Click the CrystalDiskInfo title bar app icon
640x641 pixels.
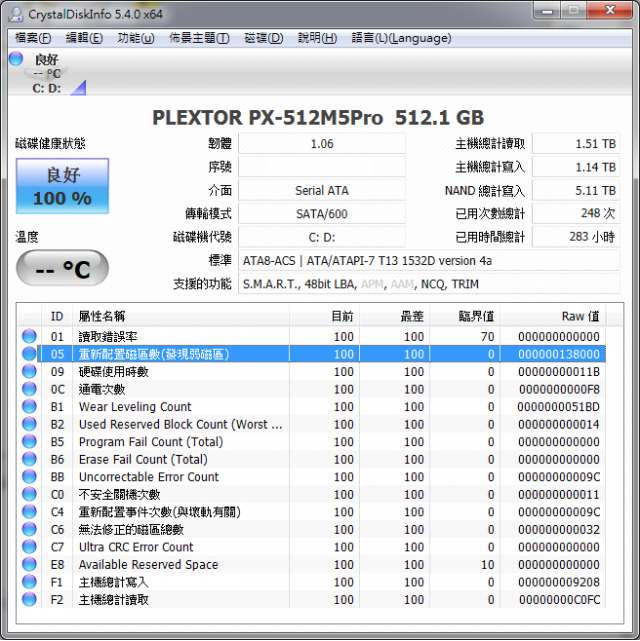pyautogui.click(x=16, y=14)
